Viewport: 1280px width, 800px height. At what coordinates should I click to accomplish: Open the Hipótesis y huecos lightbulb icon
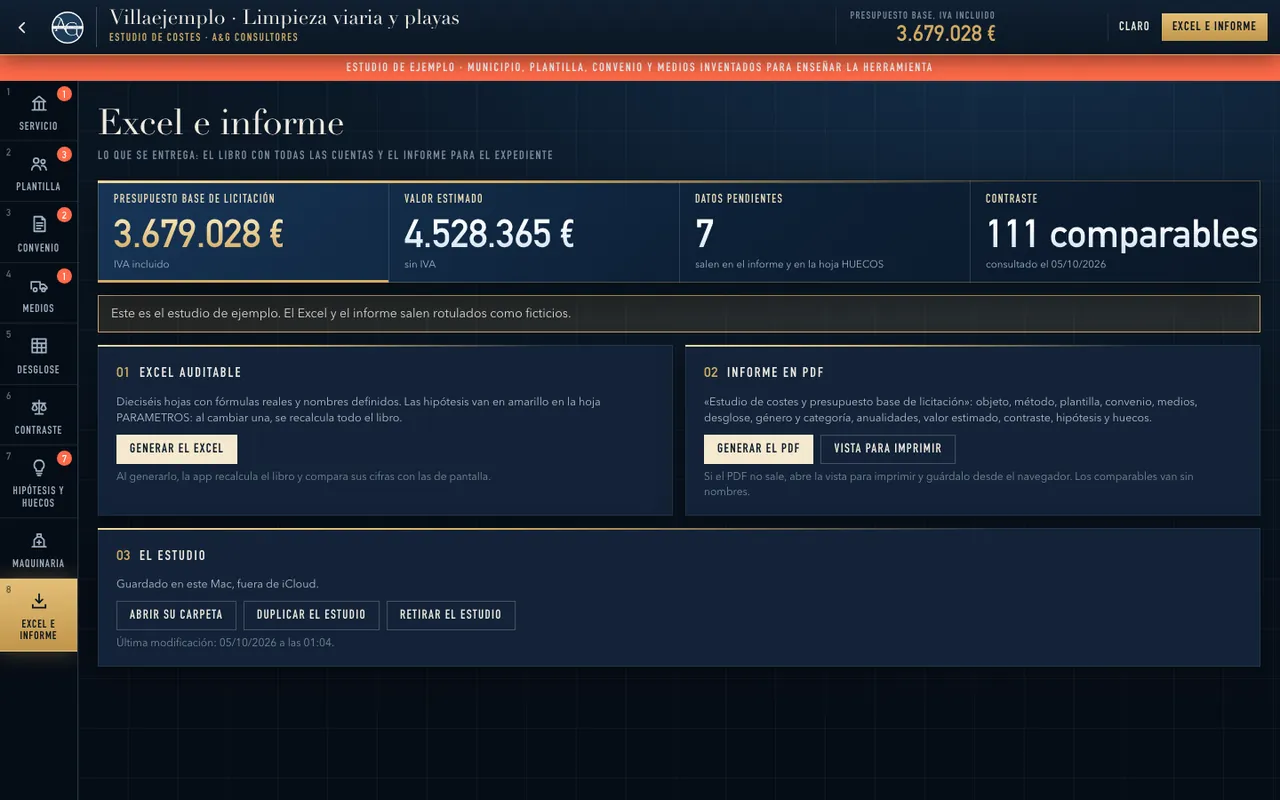pyautogui.click(x=39, y=467)
